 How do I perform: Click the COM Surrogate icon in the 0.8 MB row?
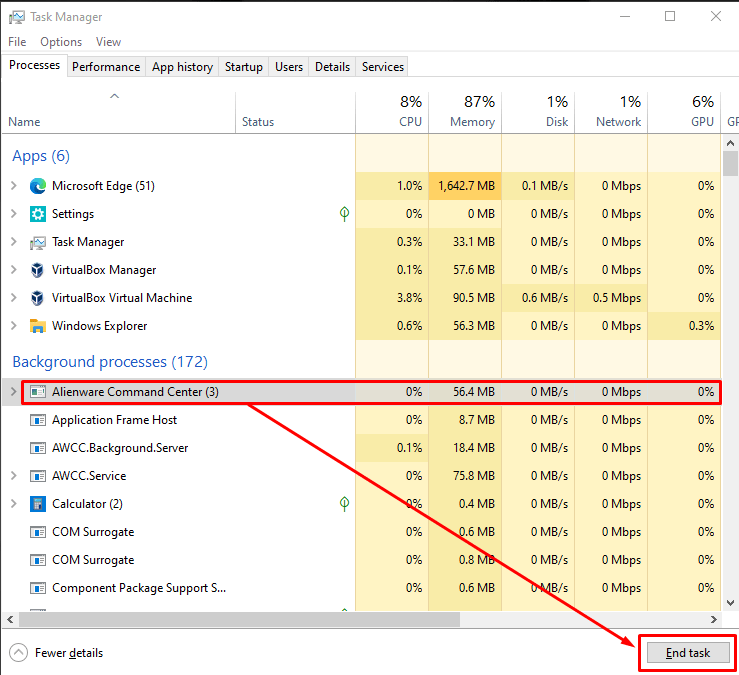pyautogui.click(x=38, y=560)
